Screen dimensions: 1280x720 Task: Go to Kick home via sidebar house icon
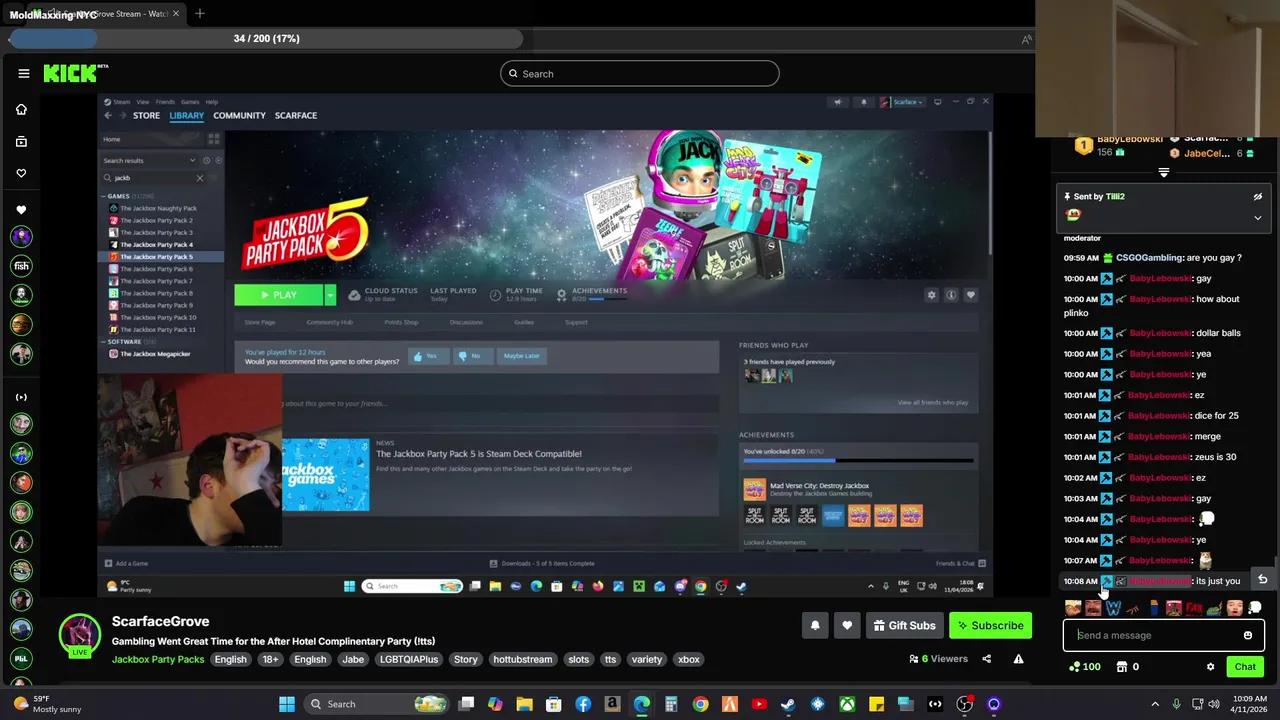[x=21, y=109]
